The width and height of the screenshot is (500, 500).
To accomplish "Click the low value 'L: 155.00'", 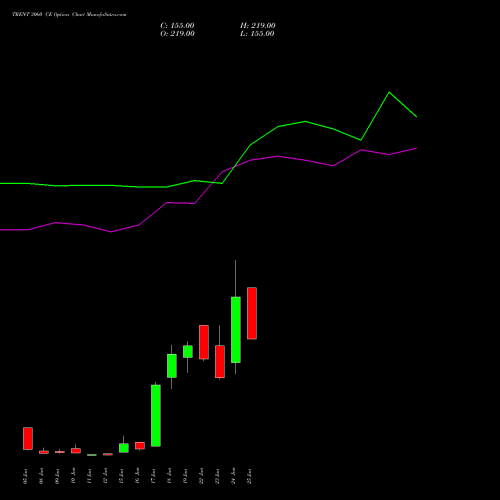I will pos(257,34).
